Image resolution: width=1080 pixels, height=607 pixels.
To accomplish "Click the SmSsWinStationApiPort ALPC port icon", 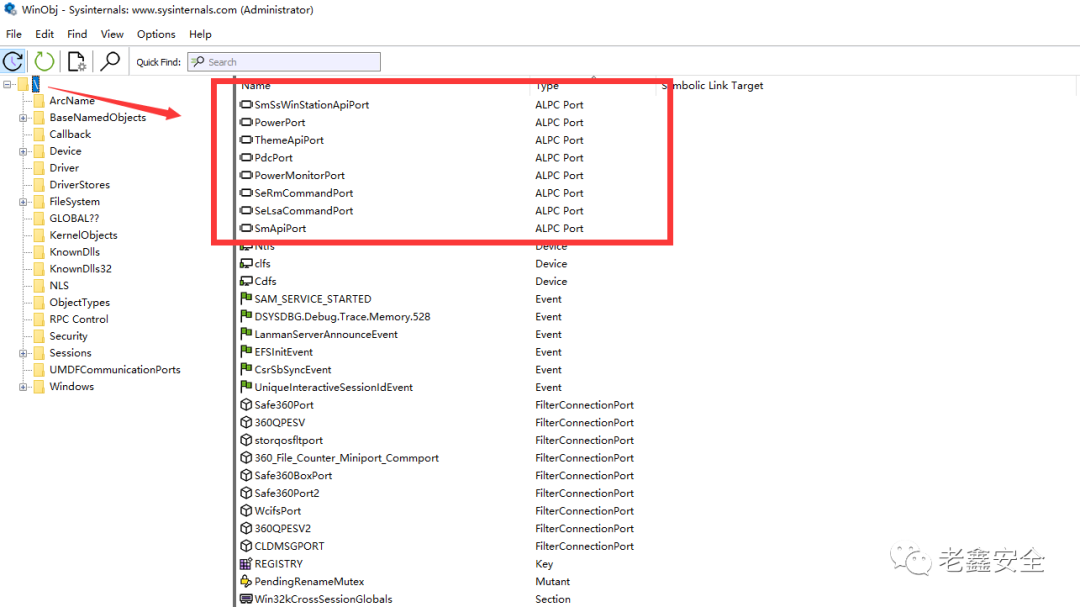I will [246, 105].
